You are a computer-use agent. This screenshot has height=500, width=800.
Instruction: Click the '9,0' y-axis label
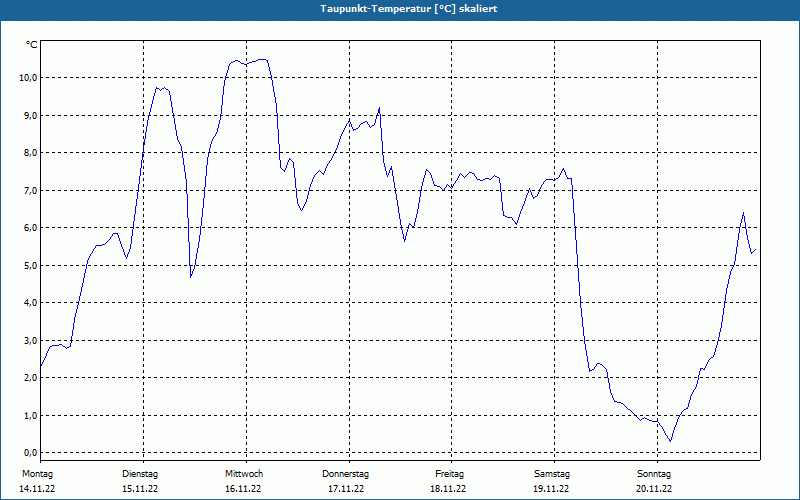point(30,115)
